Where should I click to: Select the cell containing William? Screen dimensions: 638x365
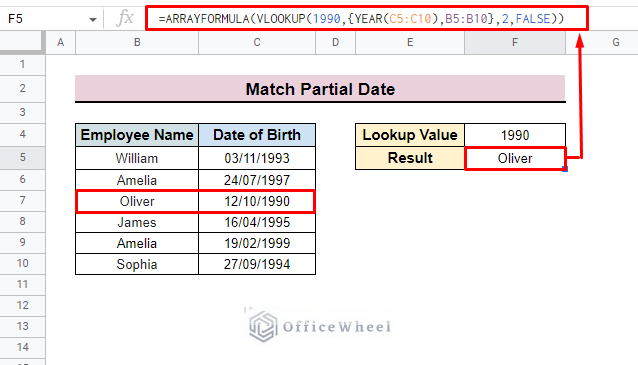pyautogui.click(x=137, y=158)
